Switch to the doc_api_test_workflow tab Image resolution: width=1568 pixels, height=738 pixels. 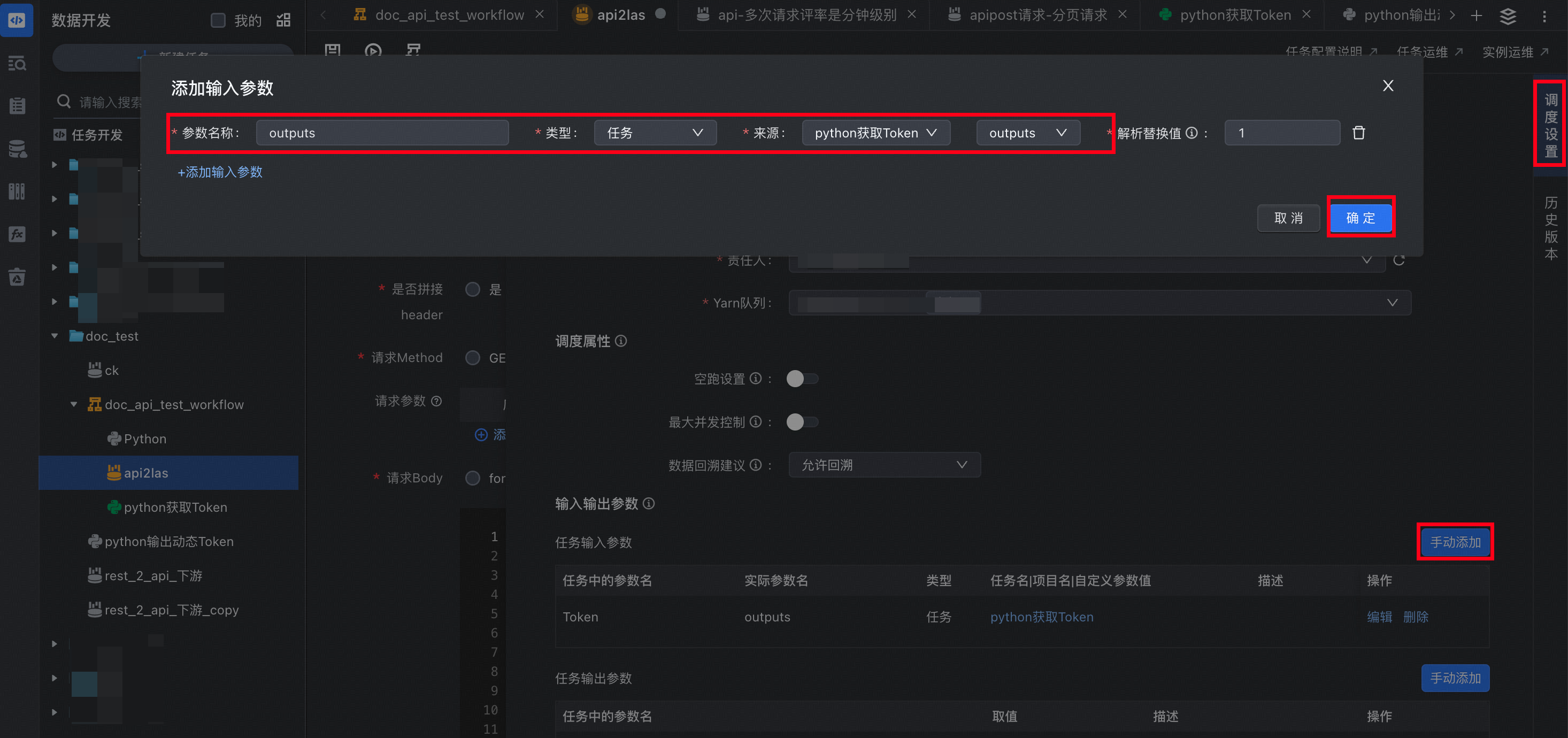(449, 15)
